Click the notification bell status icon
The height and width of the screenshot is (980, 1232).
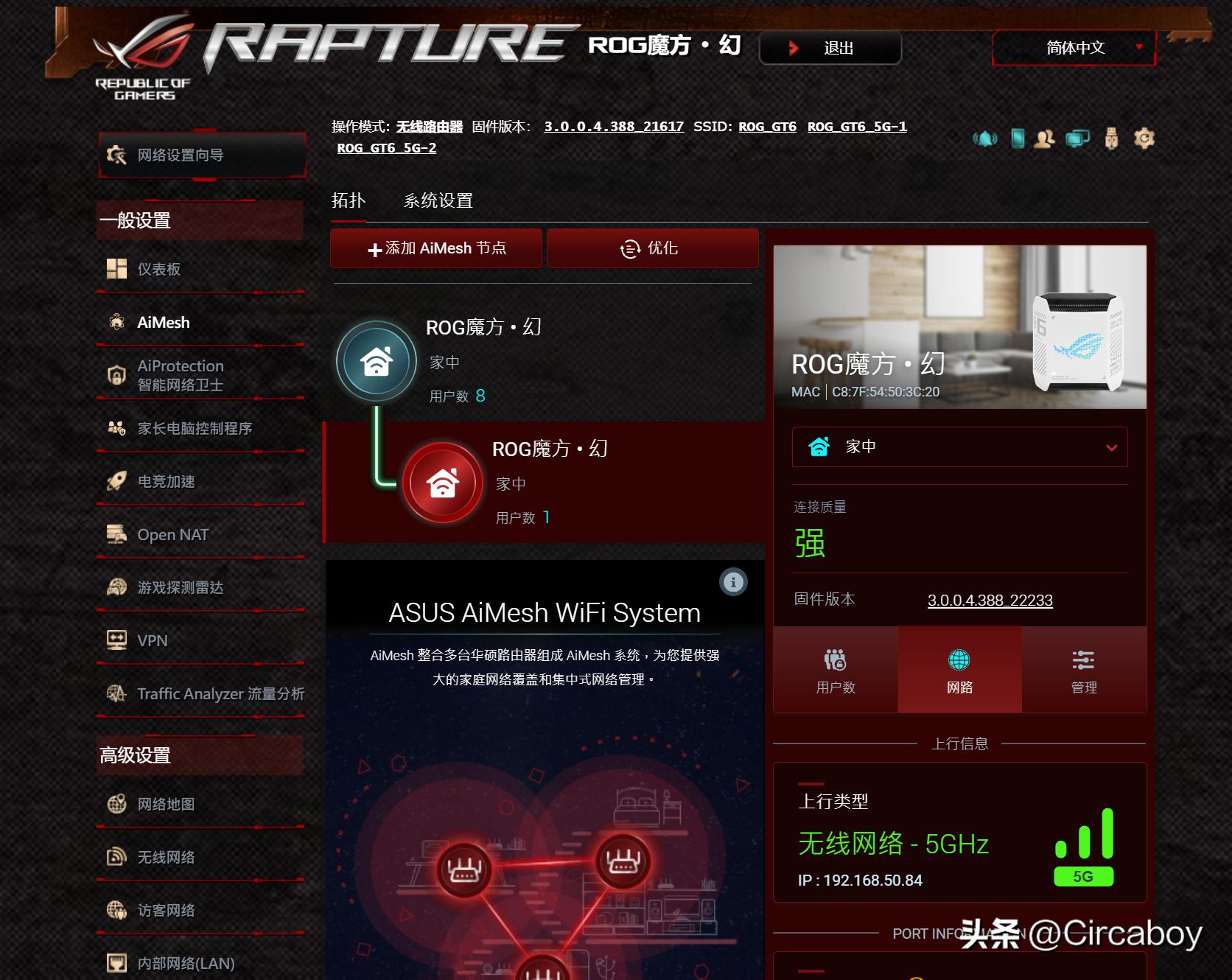coord(984,139)
